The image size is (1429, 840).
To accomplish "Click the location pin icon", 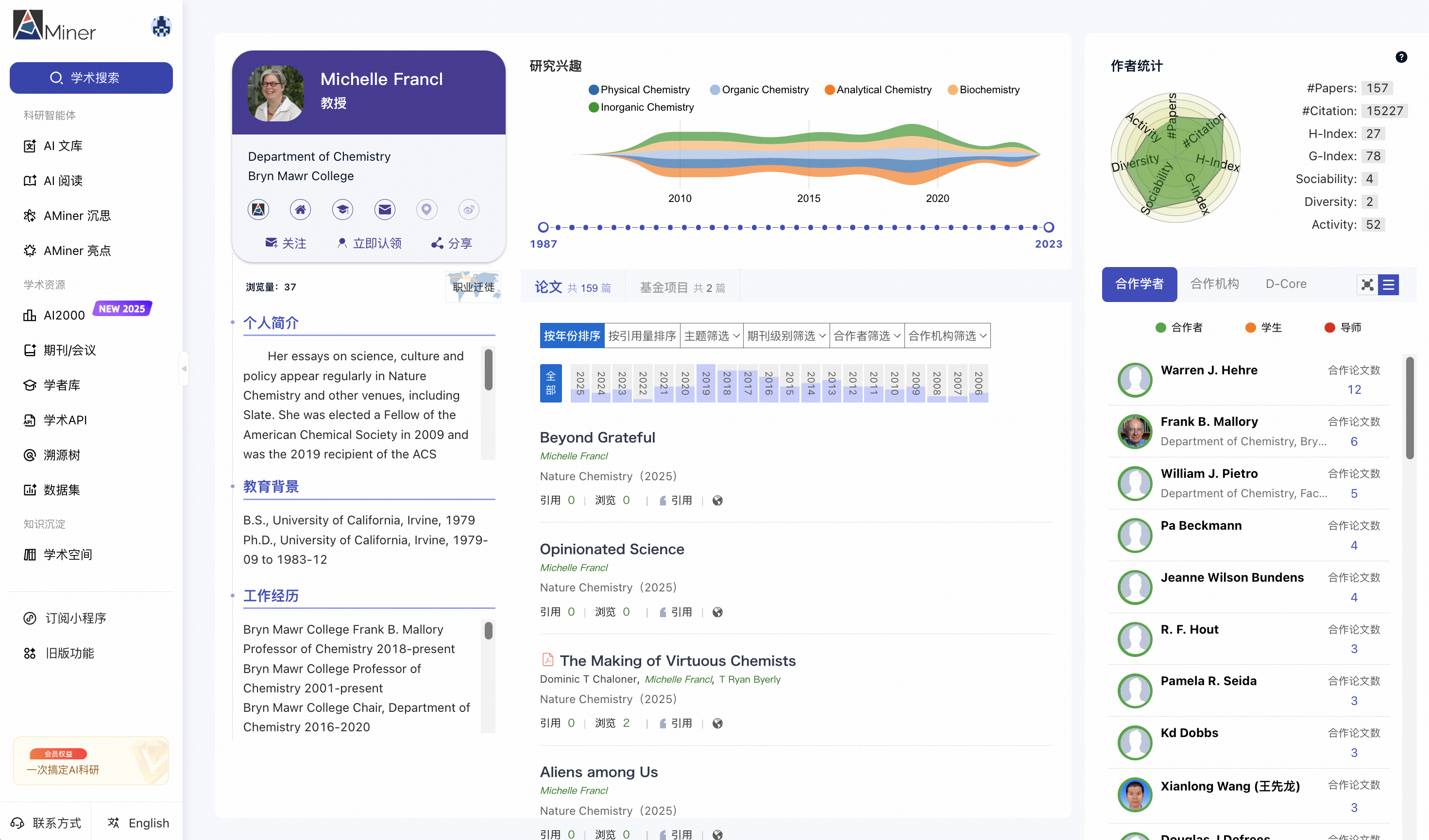I will pyautogui.click(x=426, y=210).
